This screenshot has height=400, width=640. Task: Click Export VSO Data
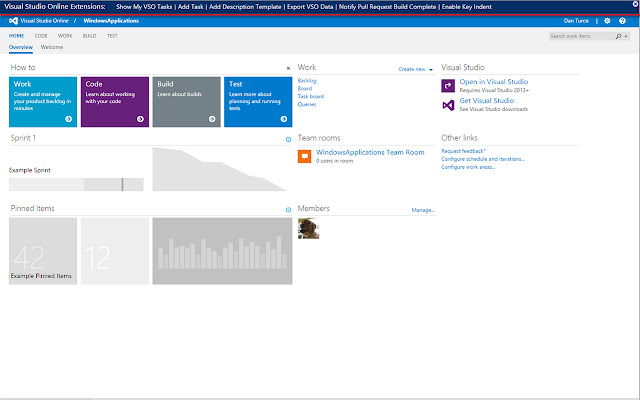310,7
